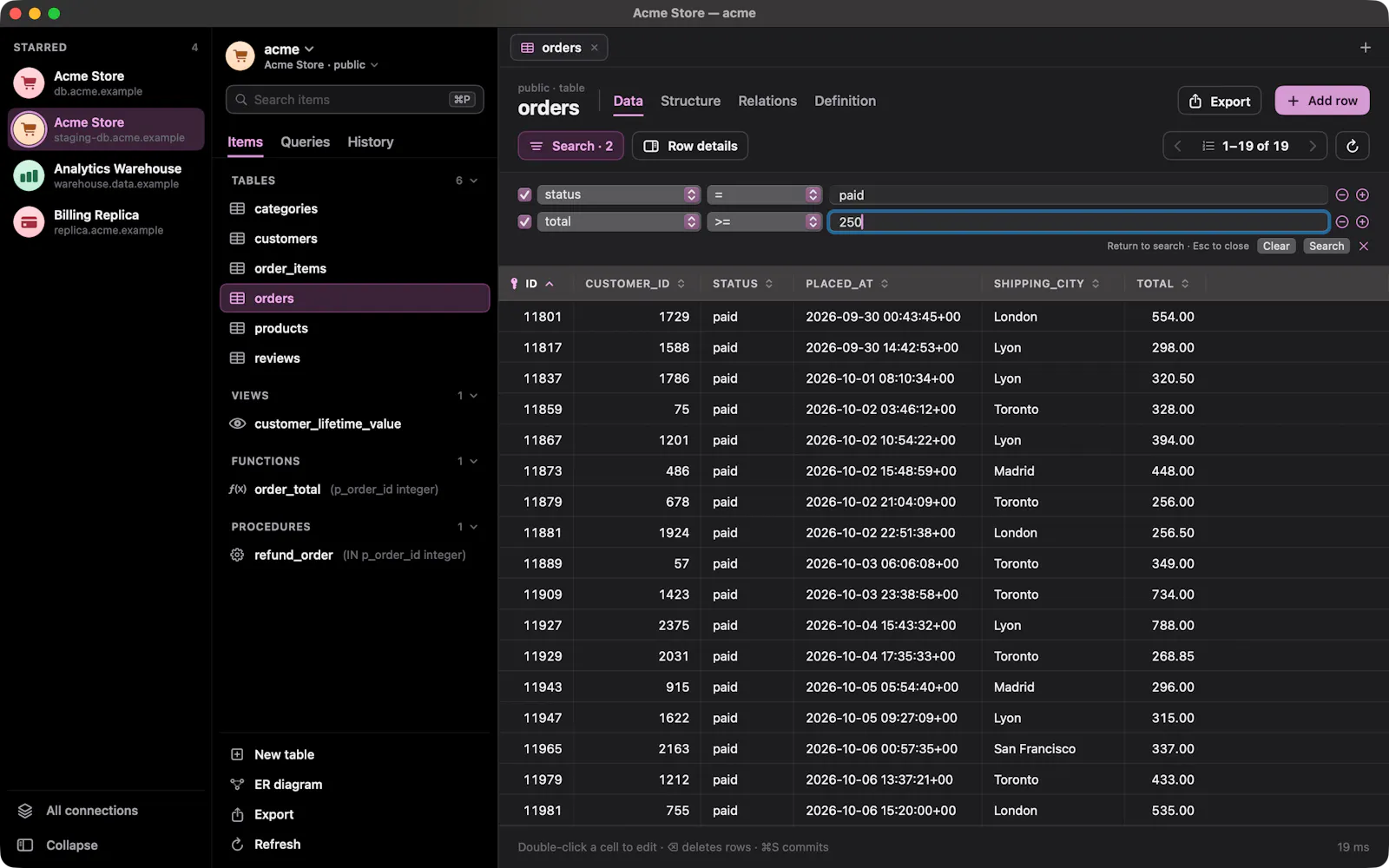Image resolution: width=1389 pixels, height=868 pixels.
Task: Toggle the Search filters panel
Action: coord(571,146)
